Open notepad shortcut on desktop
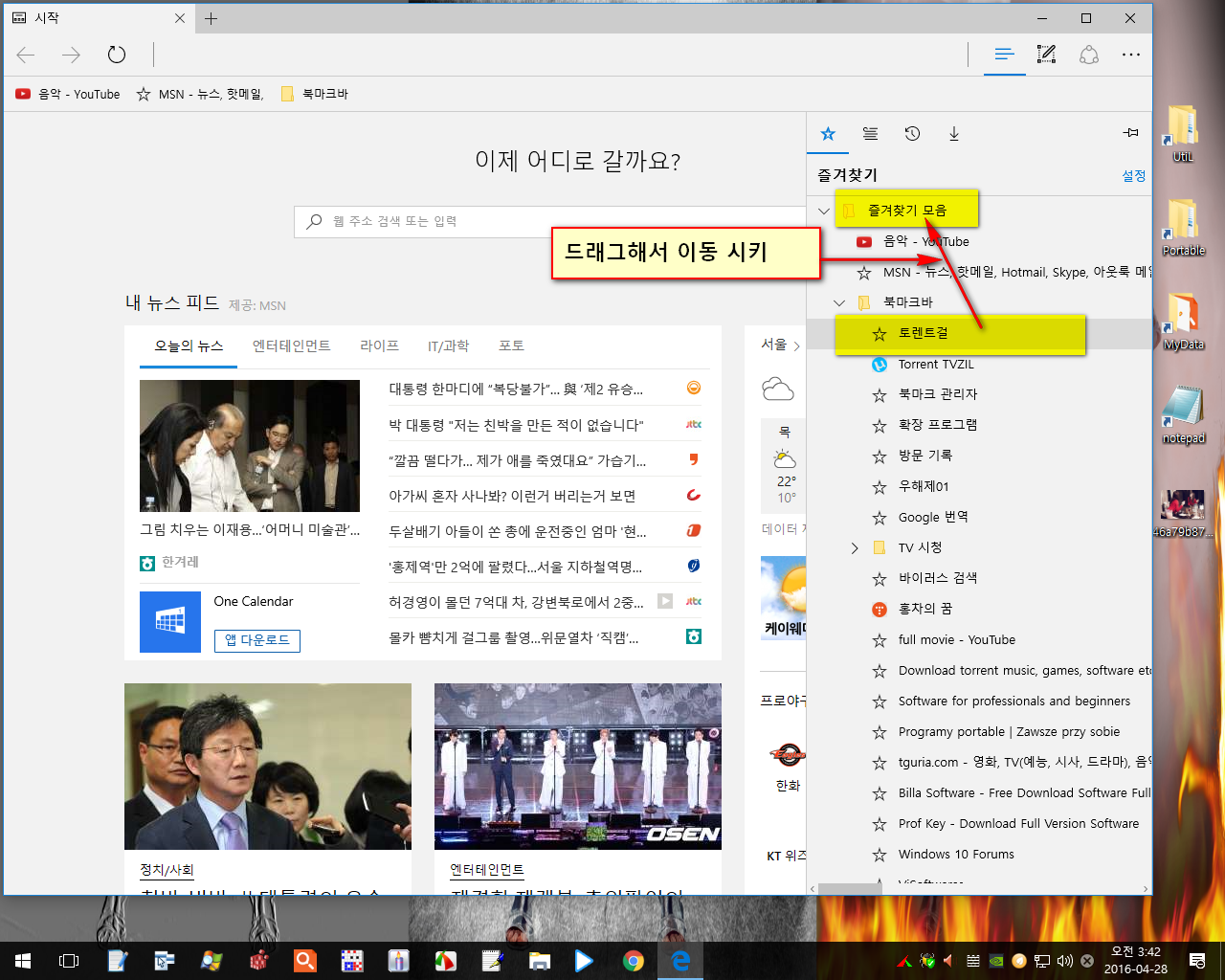Viewport: 1225px width, 980px height. click(x=1183, y=415)
